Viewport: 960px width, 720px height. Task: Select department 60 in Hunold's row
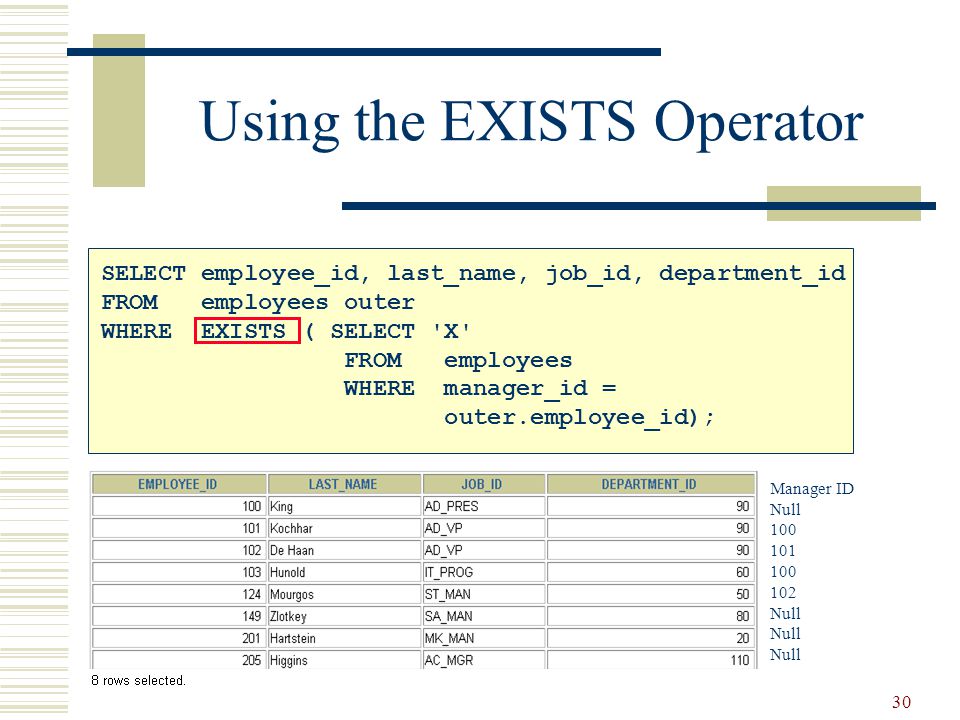[x=651, y=572]
